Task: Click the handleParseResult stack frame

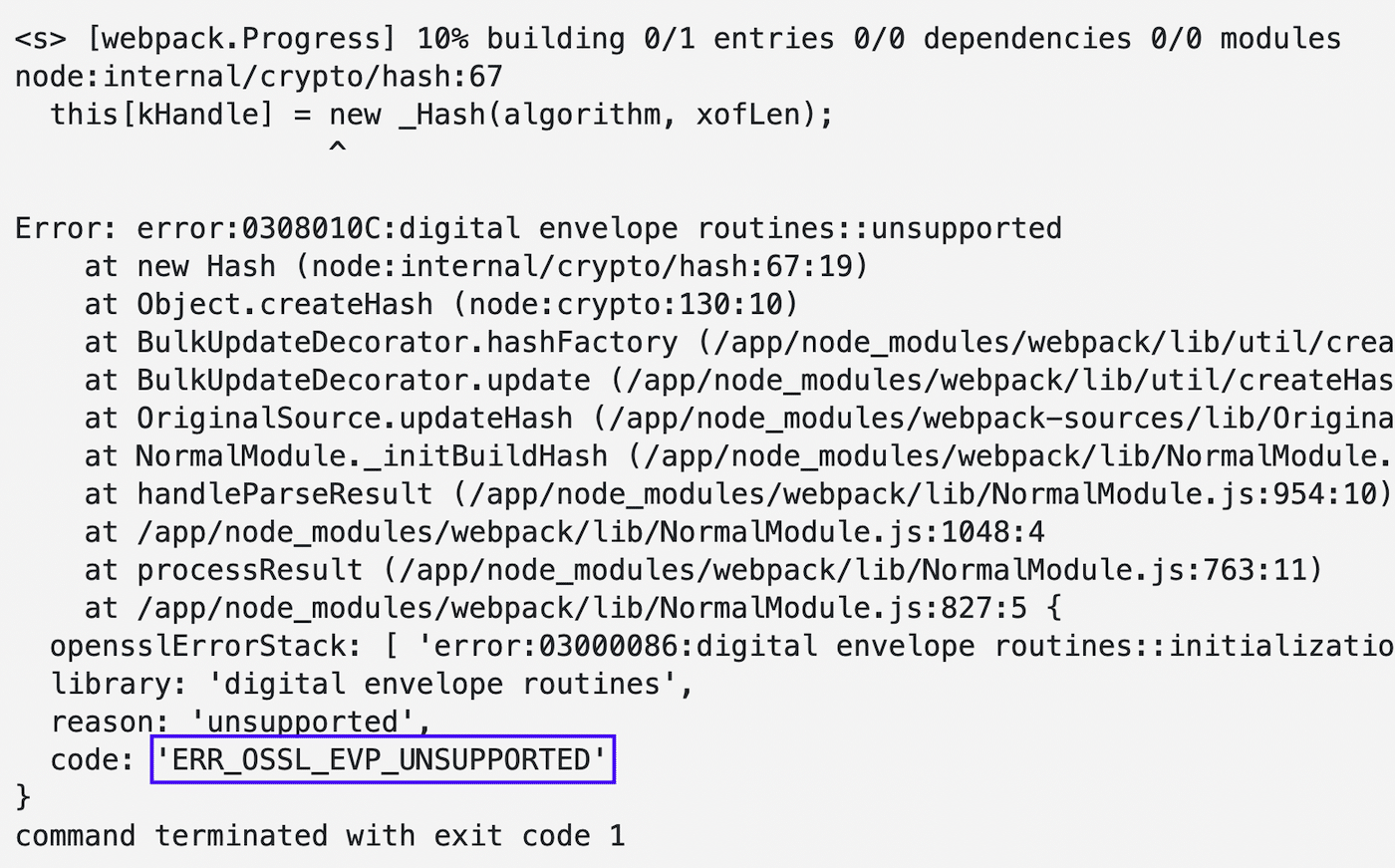Action: (737, 493)
